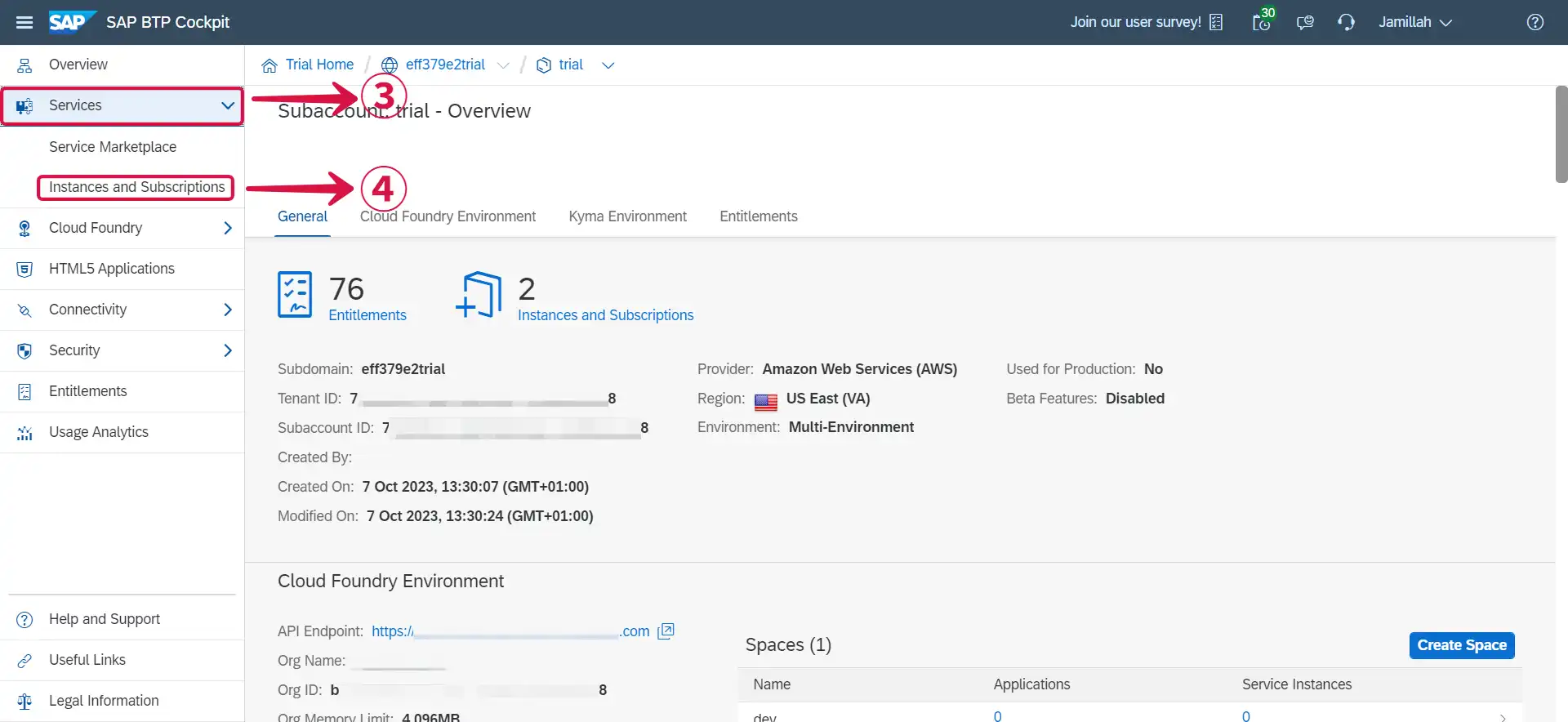
Task: Click the Name column header
Action: tap(772, 684)
